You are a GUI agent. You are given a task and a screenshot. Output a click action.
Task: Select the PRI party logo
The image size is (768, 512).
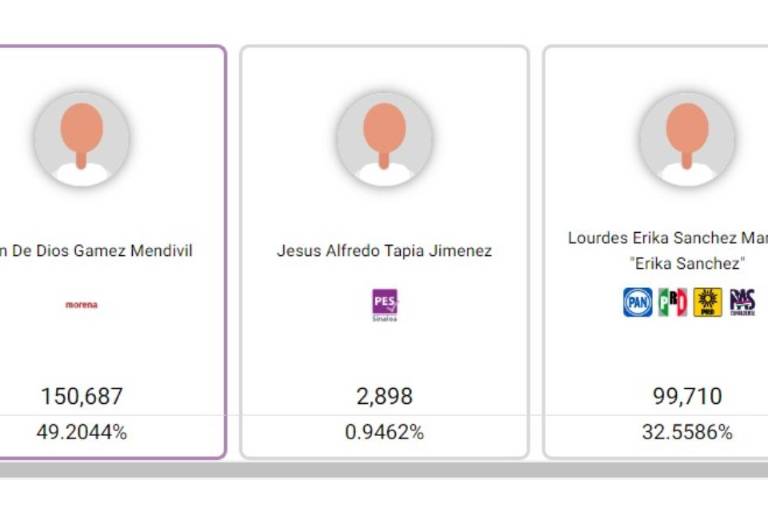(673, 302)
